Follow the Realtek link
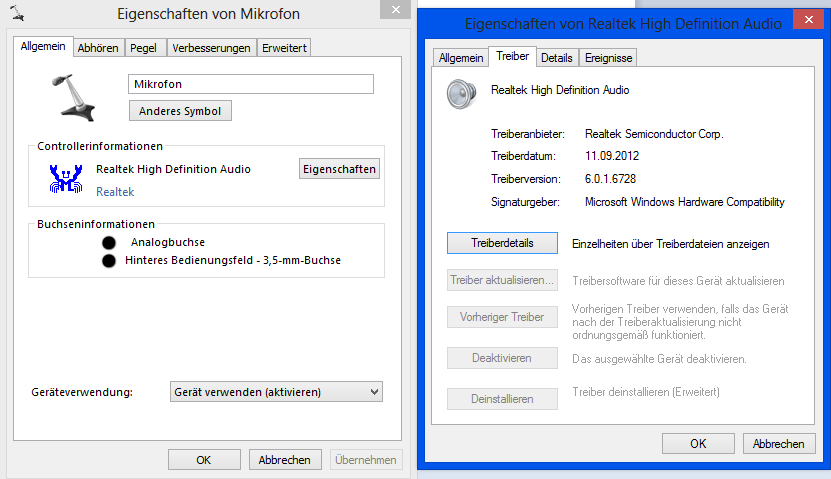This screenshot has height=479, width=831. 115,192
